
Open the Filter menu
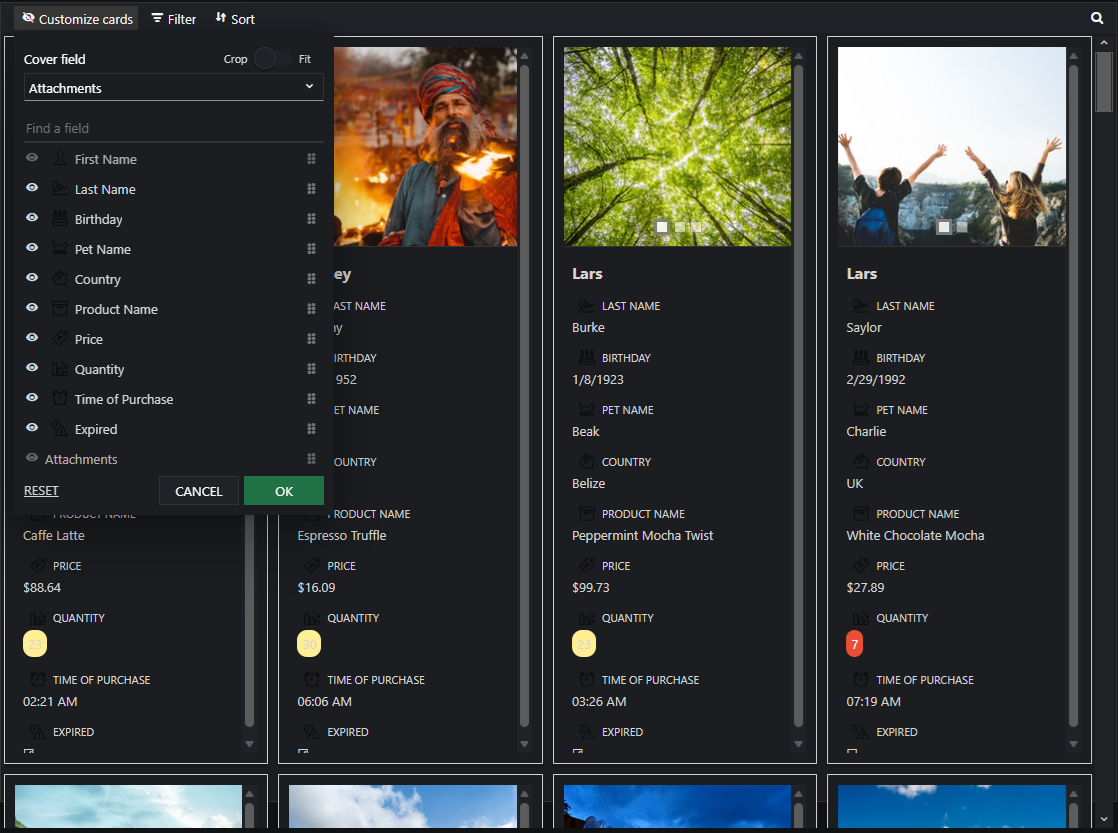coord(174,19)
